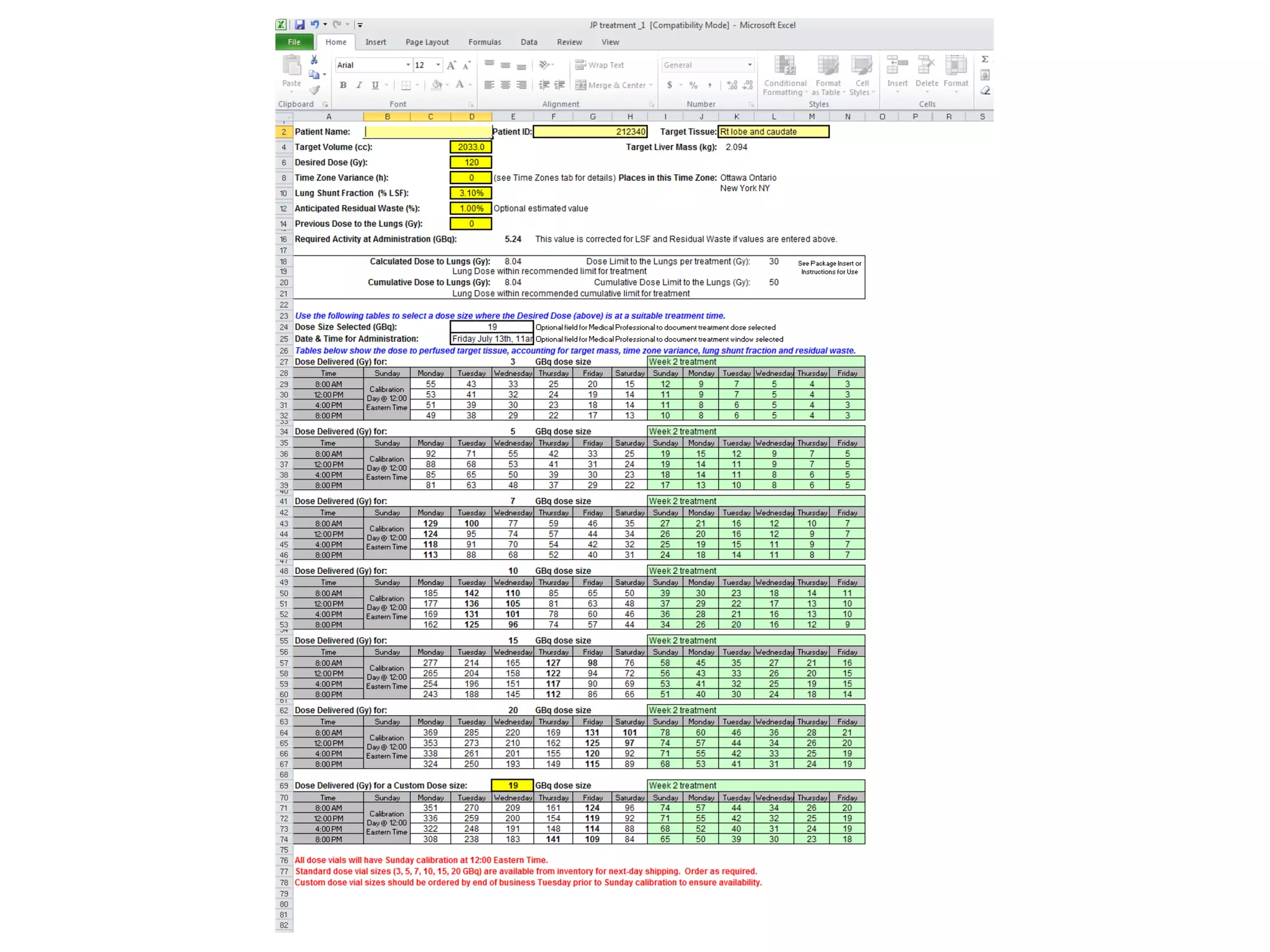Toggle Wrap Text
The height and width of the screenshot is (952, 1270).
(x=600, y=65)
